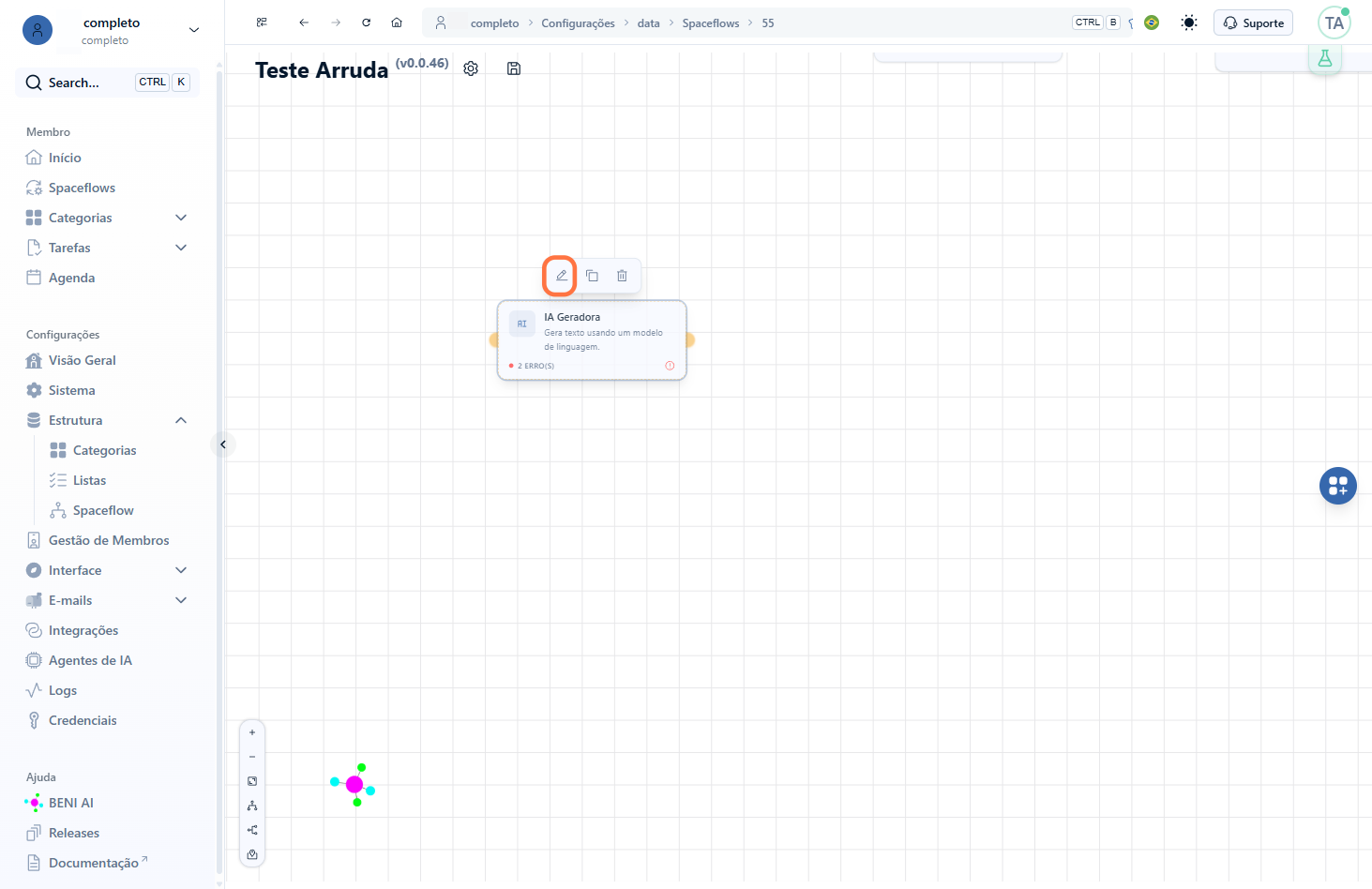Click the floating BENI AI molecule bubble
This screenshot has width=1372, height=889.
click(354, 785)
